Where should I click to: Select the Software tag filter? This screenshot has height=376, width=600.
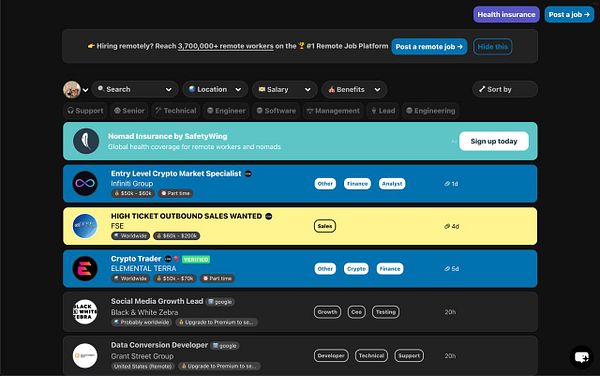click(x=276, y=111)
